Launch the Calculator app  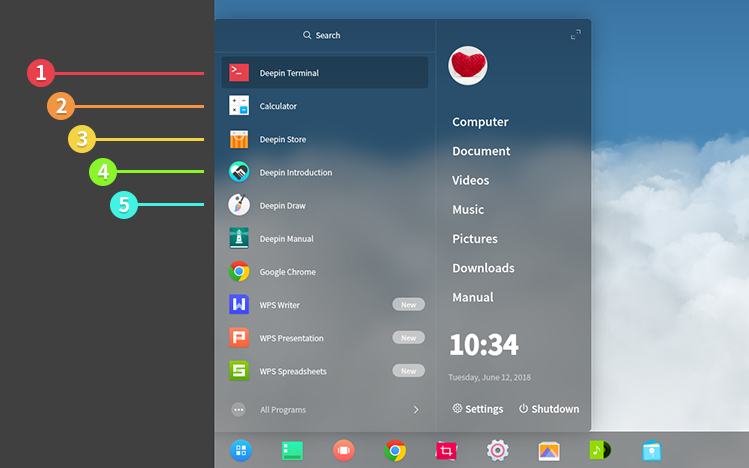[278, 106]
